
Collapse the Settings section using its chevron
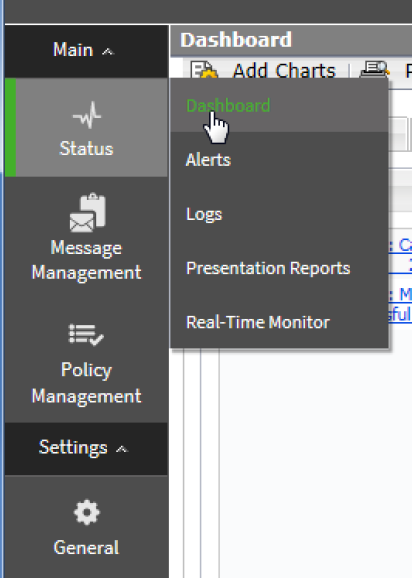tap(122, 449)
